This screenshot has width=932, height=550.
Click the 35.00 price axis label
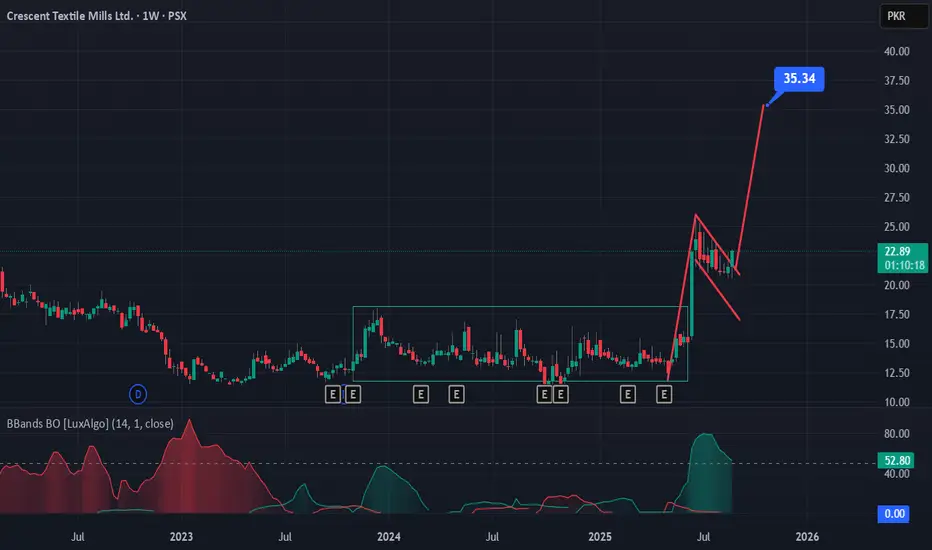click(897, 109)
